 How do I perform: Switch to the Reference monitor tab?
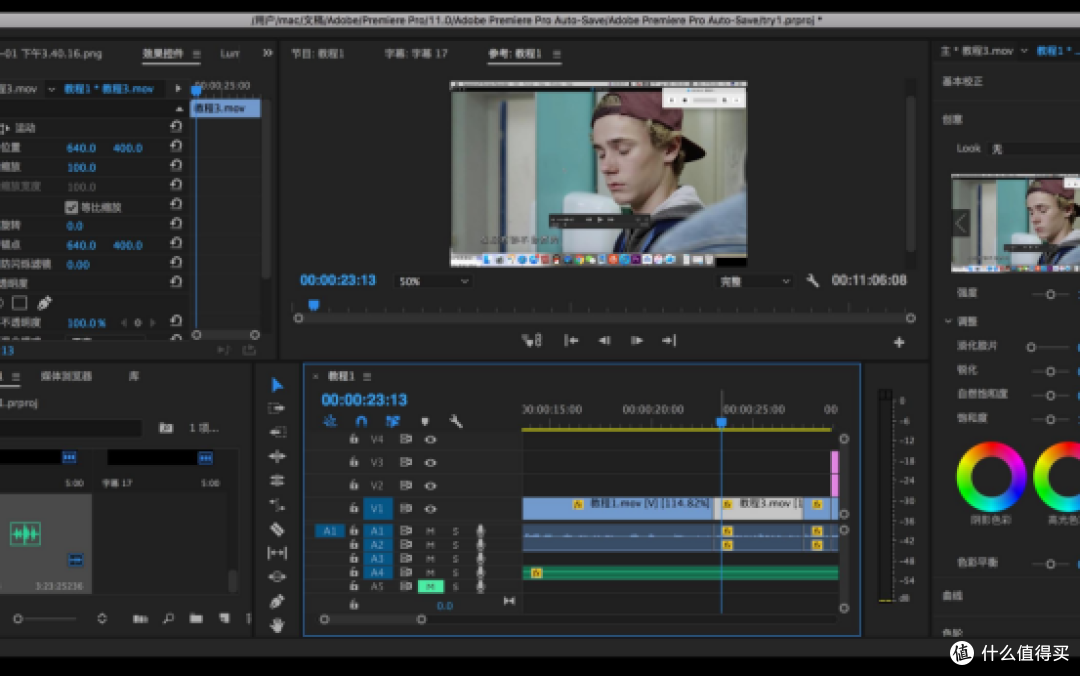click(515, 53)
